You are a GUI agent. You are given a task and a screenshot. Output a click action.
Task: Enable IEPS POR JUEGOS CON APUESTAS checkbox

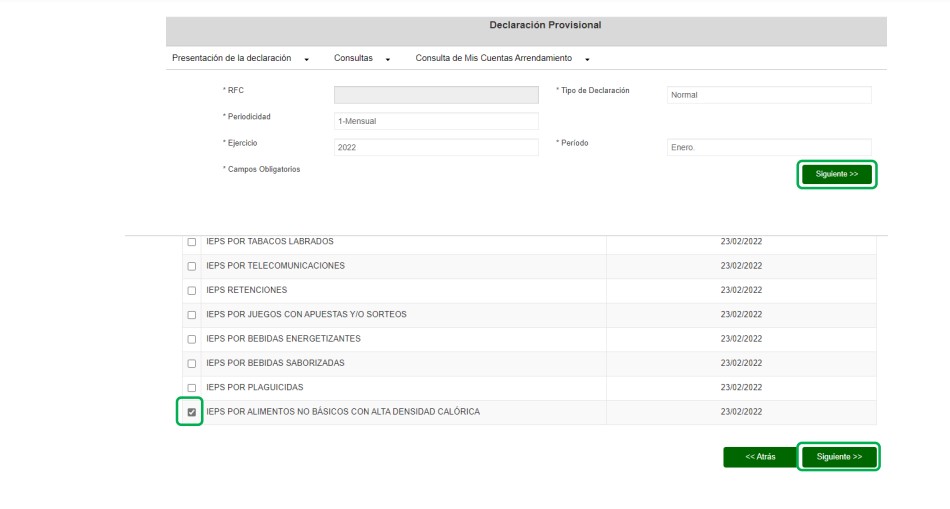[191, 314]
